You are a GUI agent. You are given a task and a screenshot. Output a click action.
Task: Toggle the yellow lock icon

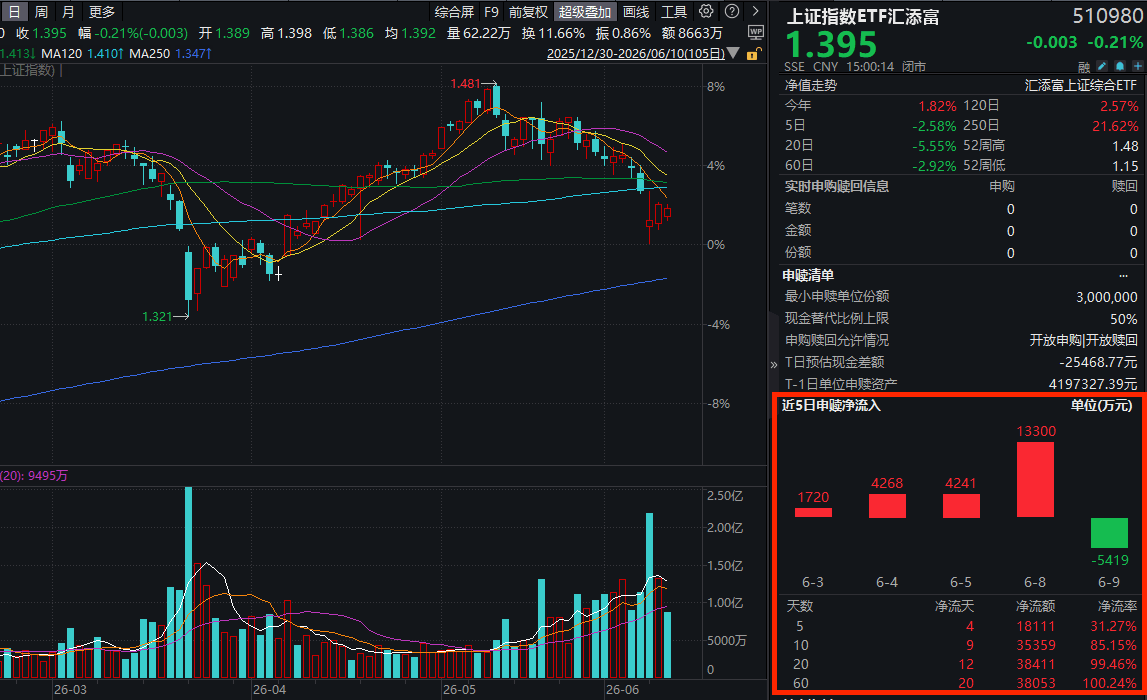[754, 53]
